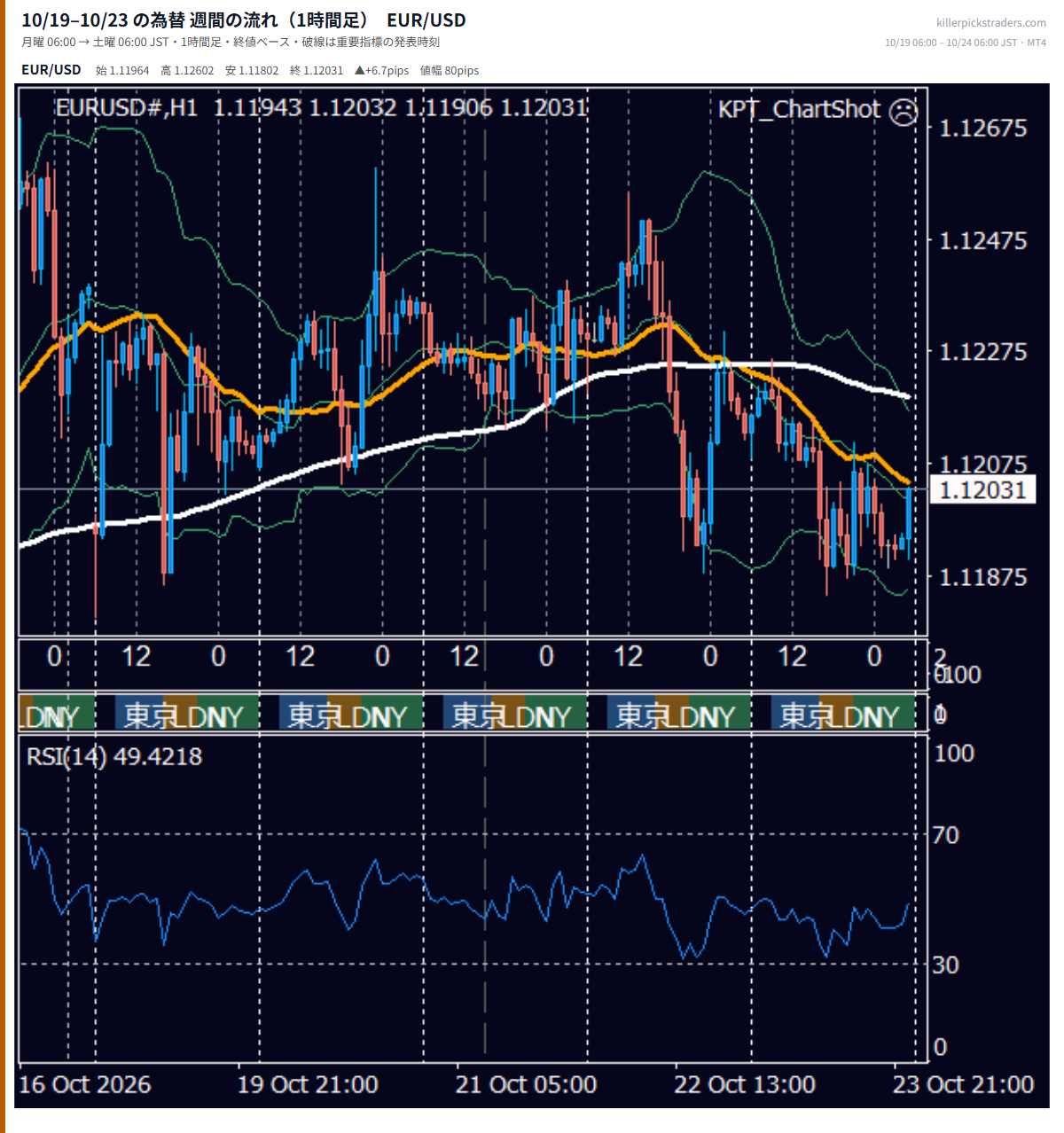
Task: Click the open value 始 1.11964
Action: (122, 70)
